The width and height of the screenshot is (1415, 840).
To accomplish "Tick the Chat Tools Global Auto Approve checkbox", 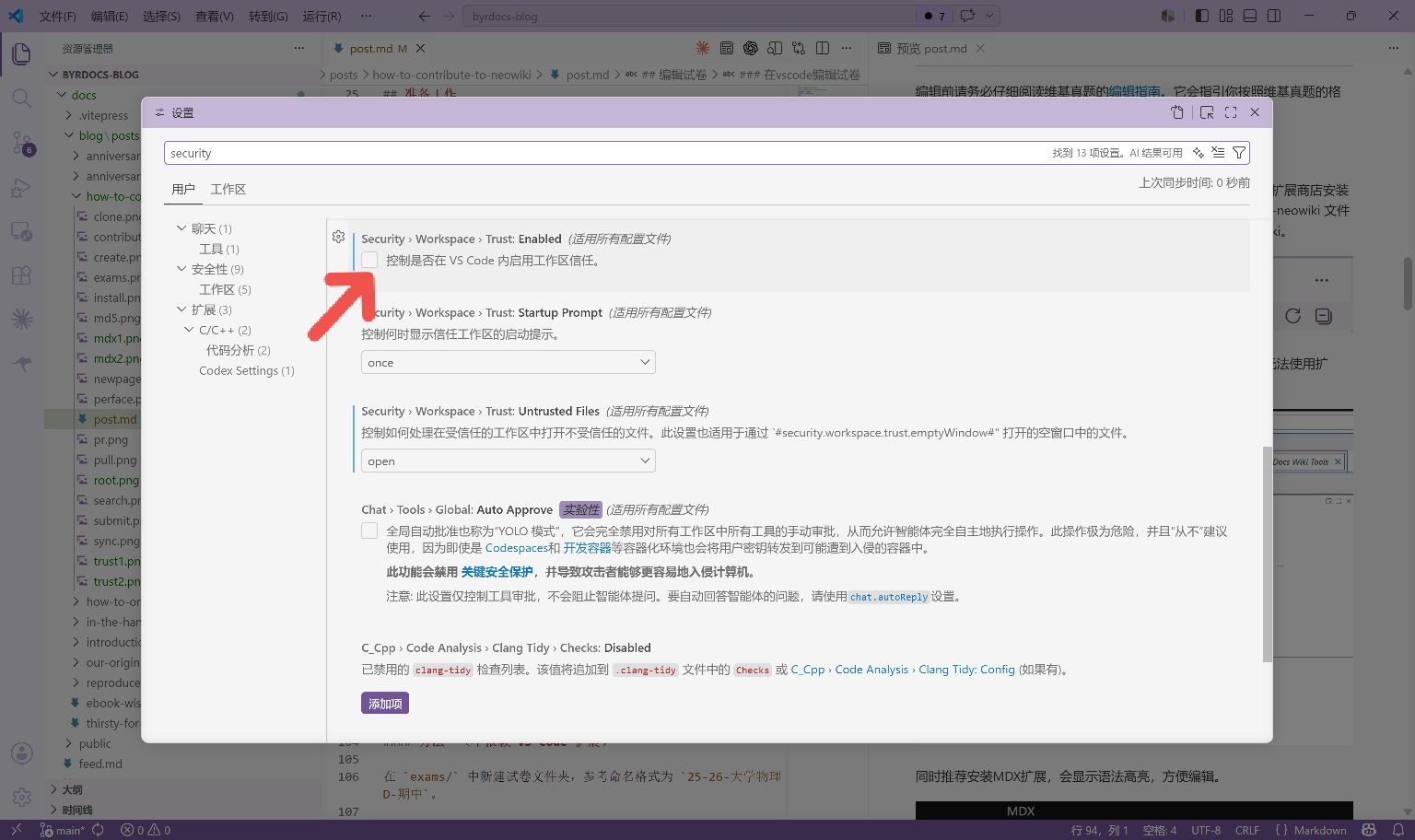I will [x=369, y=531].
